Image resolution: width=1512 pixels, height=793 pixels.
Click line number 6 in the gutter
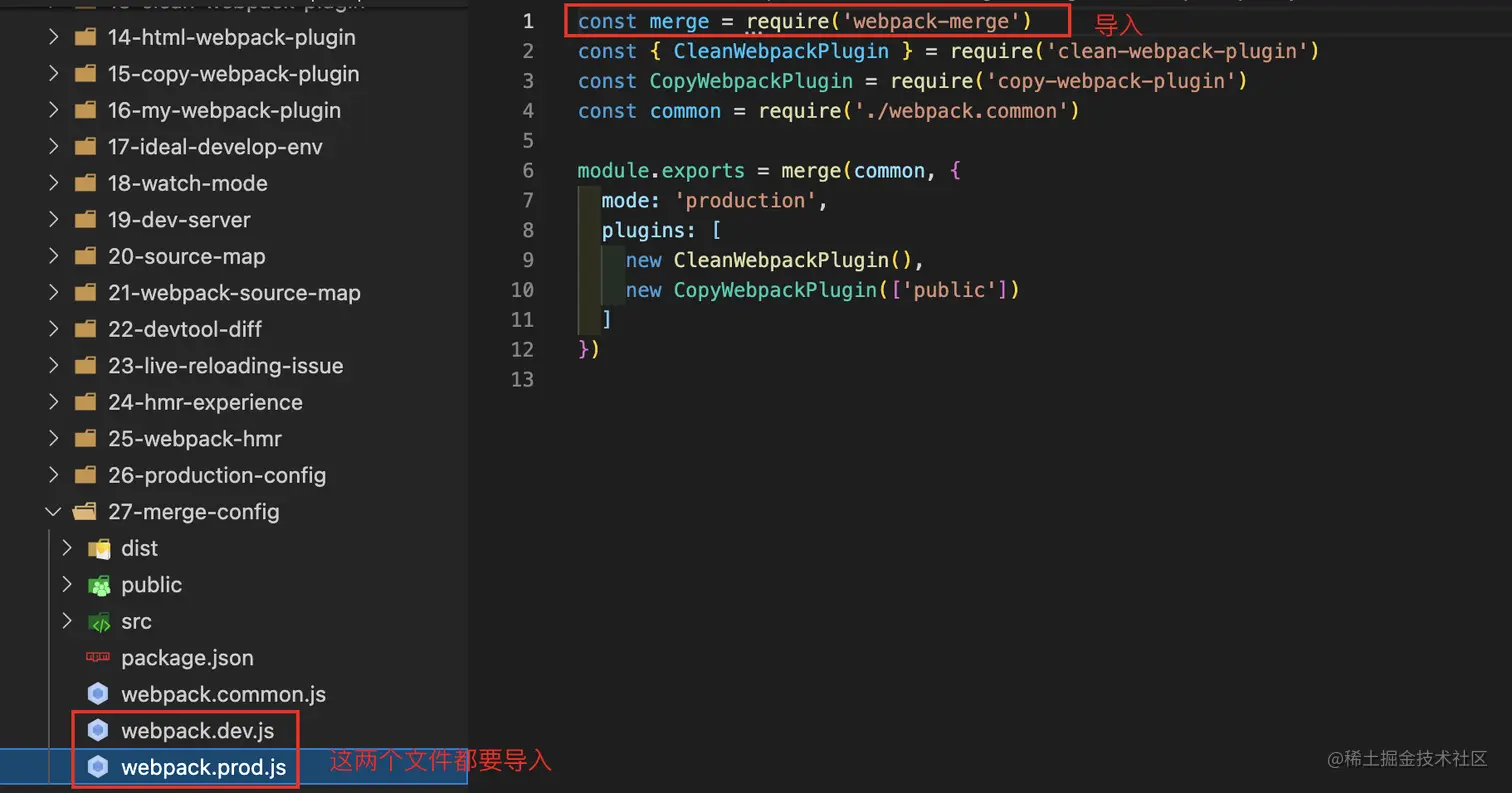[x=528, y=171]
